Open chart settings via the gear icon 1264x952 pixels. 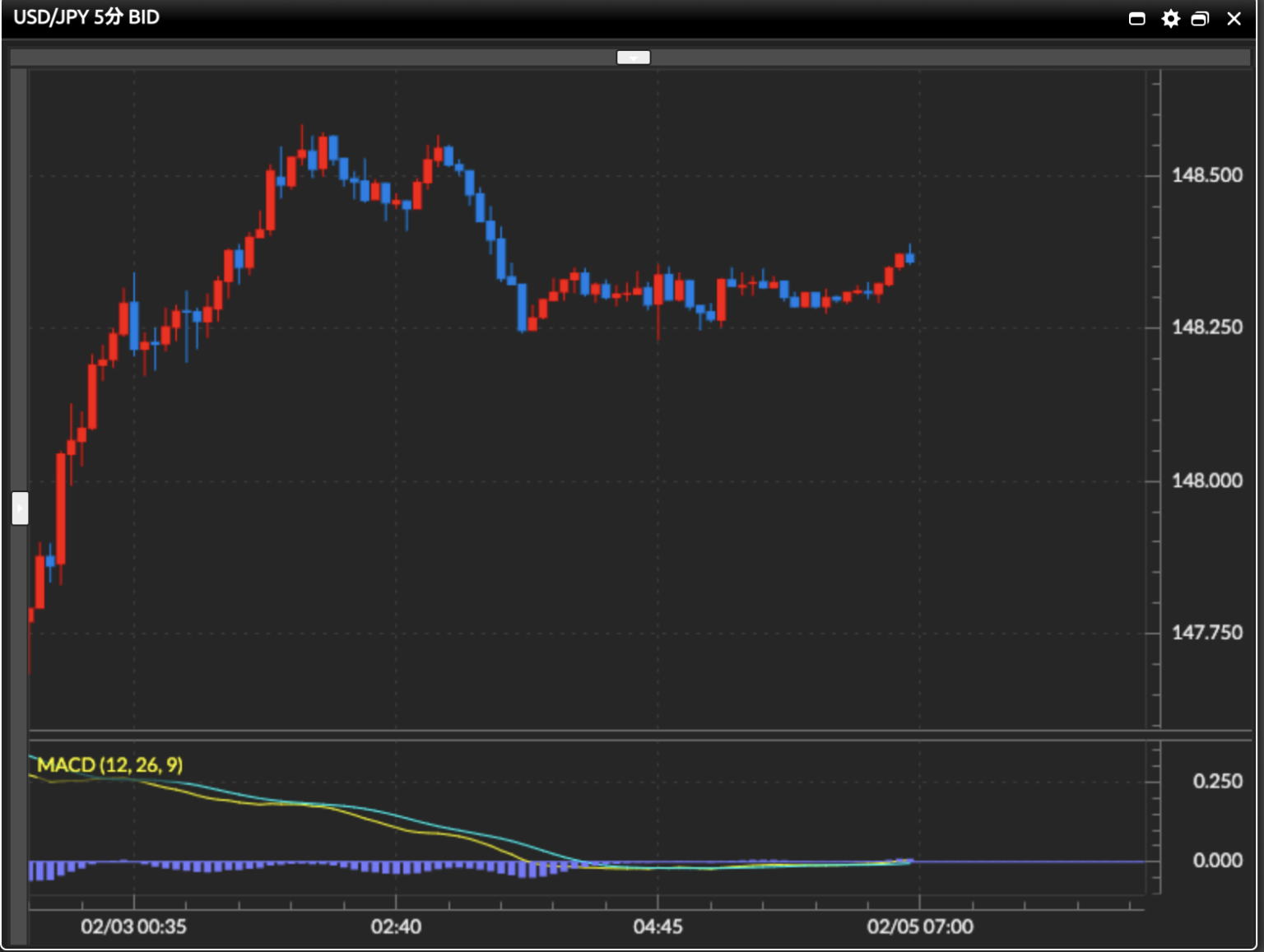[1170, 18]
